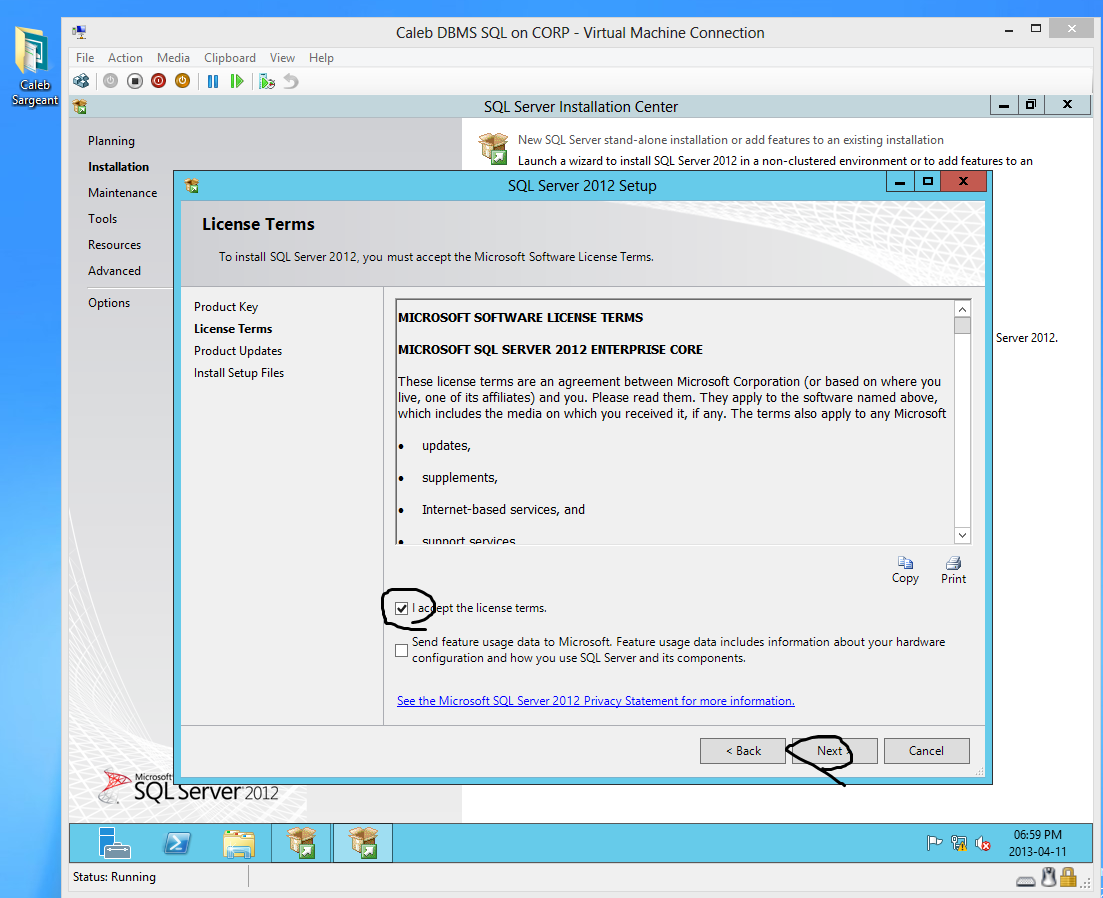Click Ctrl+Alt+Del icon in VM toolbar
This screenshot has width=1103, height=898.
click(82, 82)
